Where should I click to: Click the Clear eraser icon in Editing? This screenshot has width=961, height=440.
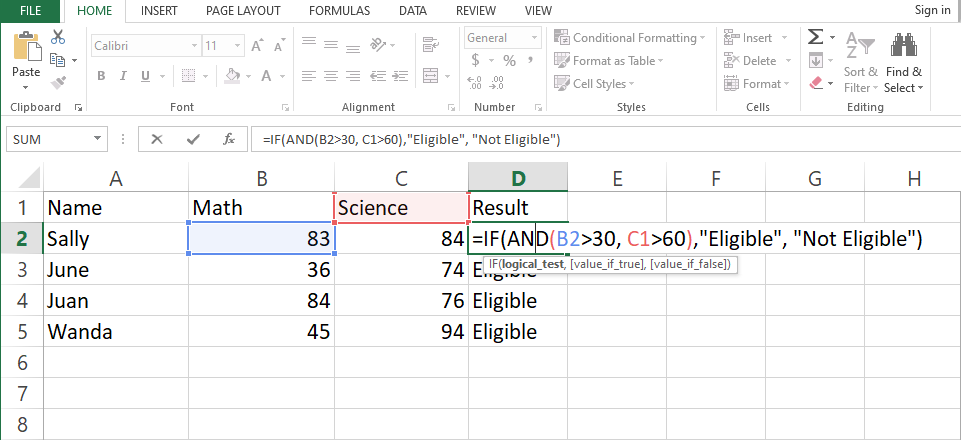pyautogui.click(x=815, y=83)
